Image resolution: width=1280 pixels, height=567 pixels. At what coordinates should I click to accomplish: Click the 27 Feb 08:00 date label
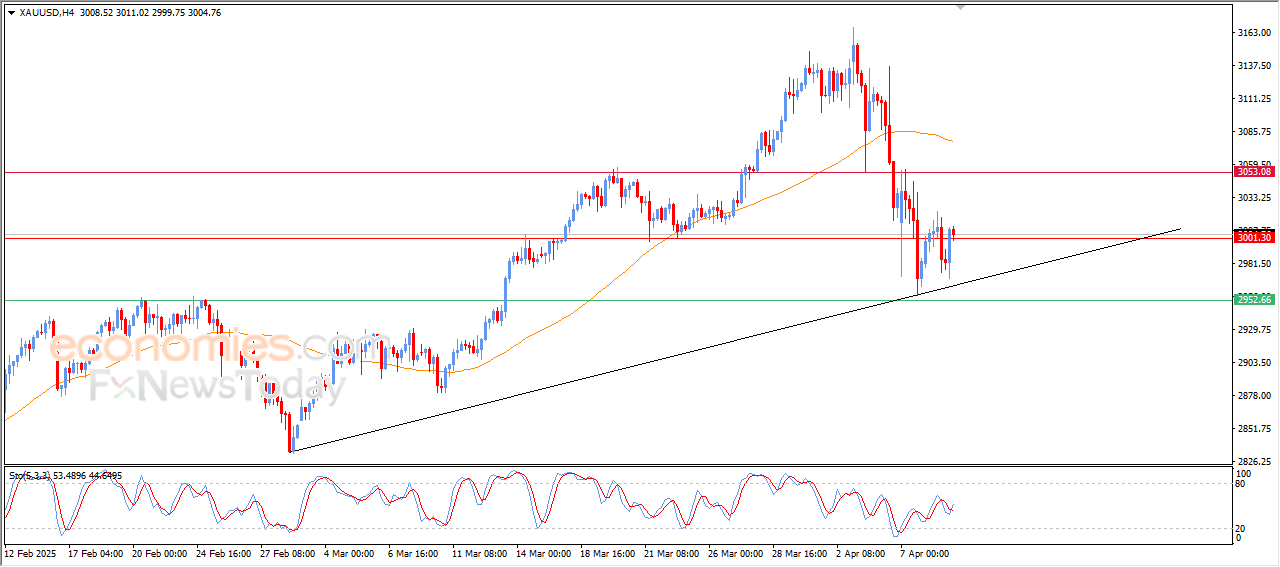pyautogui.click(x=289, y=552)
